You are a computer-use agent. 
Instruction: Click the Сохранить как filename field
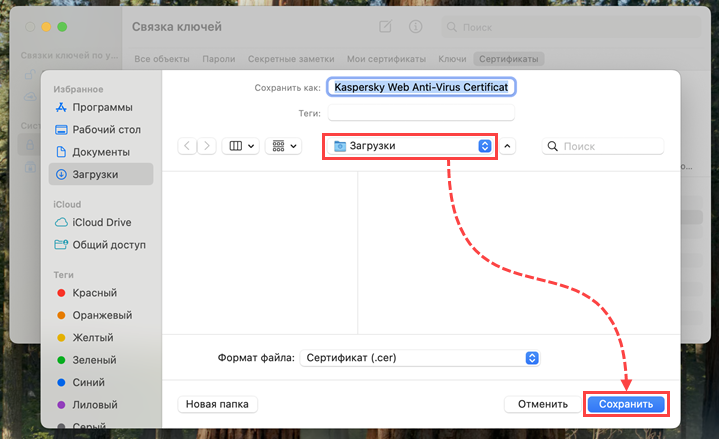tap(421, 87)
